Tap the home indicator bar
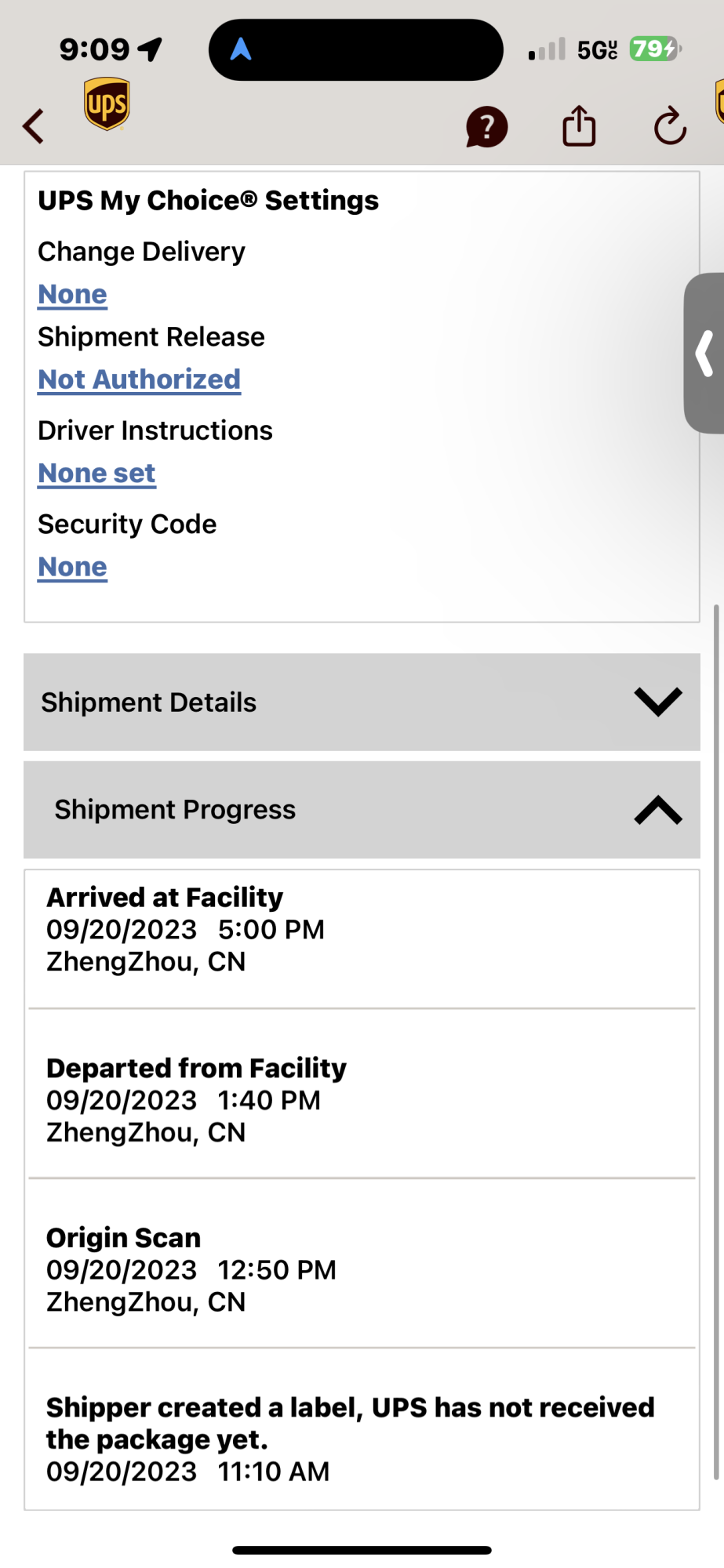This screenshot has height=1568, width=724. coord(362,1550)
